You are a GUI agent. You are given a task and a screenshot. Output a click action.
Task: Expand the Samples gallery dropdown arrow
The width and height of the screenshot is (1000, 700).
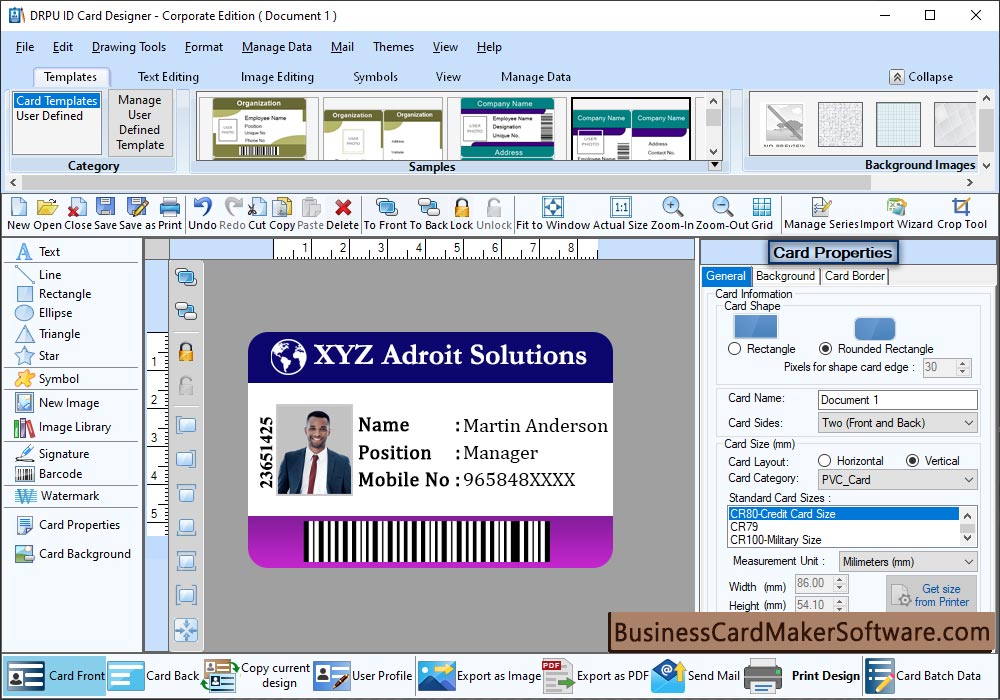point(714,165)
